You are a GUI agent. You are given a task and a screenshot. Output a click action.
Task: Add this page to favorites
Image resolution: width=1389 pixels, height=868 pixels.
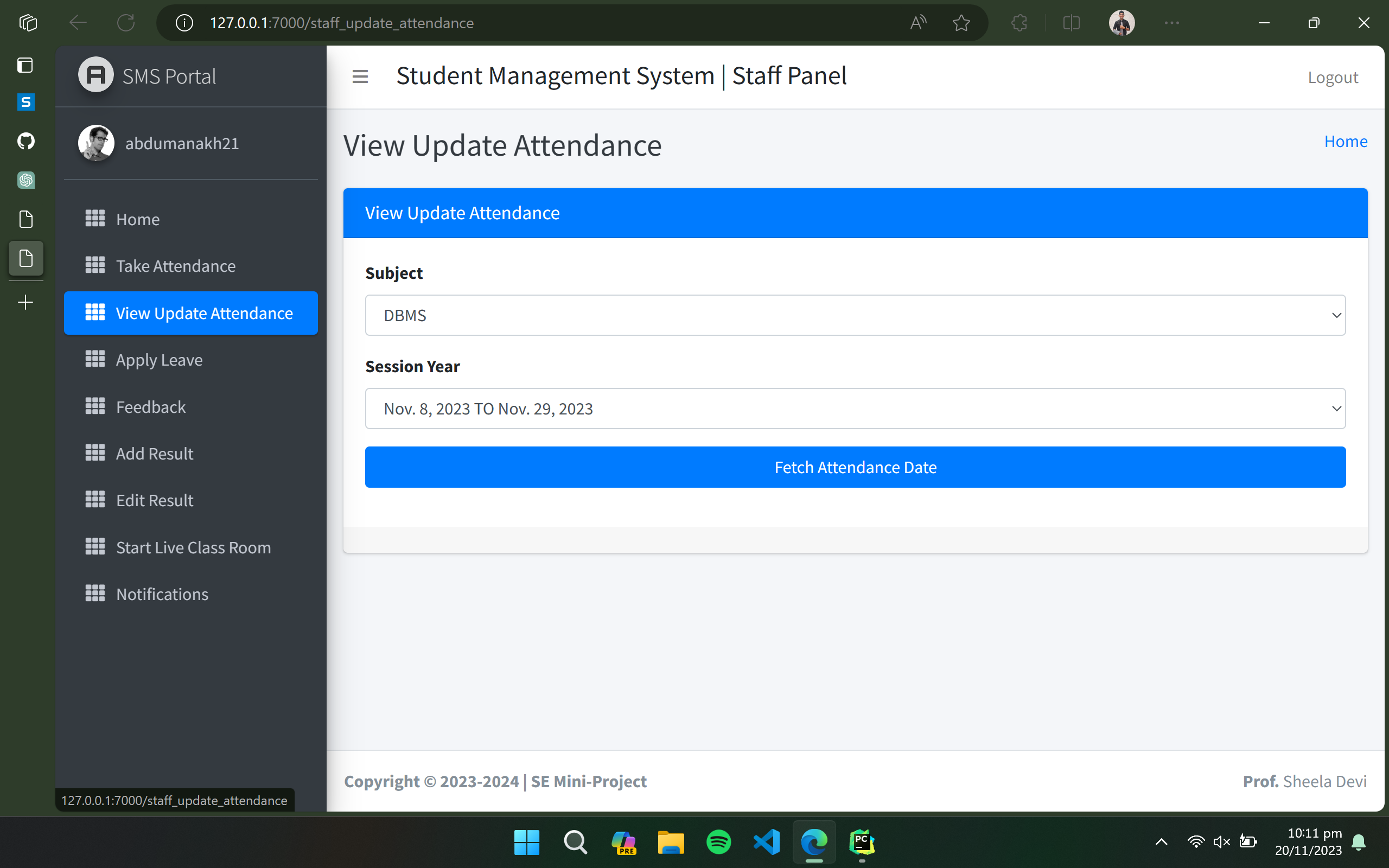(x=961, y=22)
